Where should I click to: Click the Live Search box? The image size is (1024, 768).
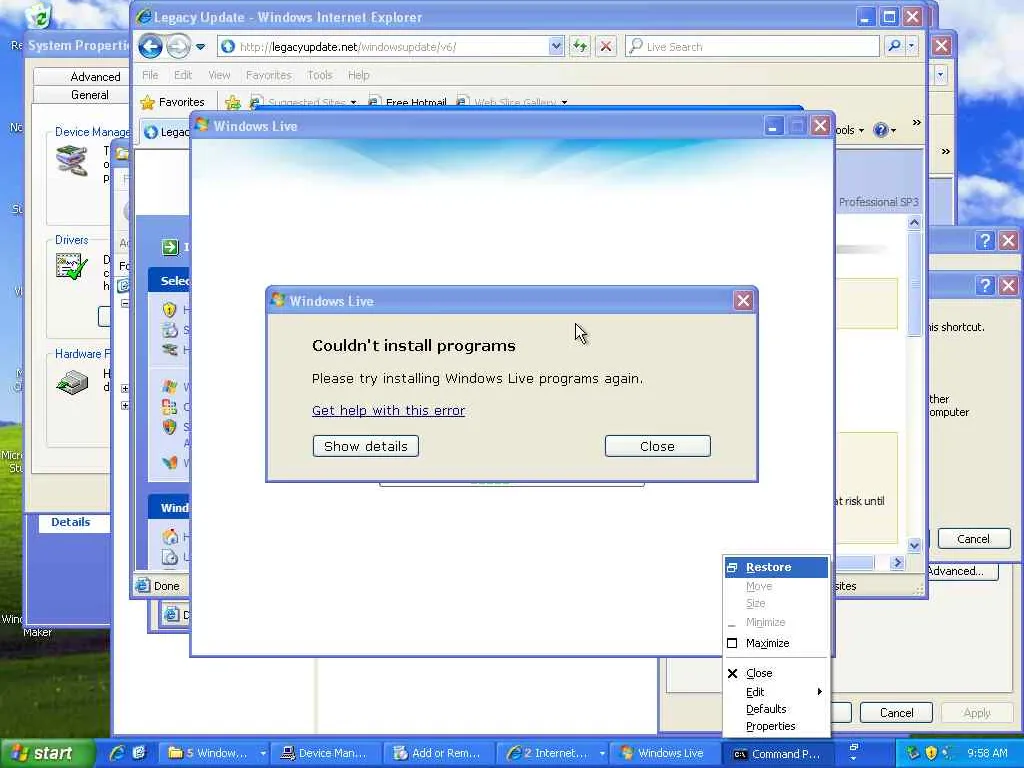click(x=752, y=46)
